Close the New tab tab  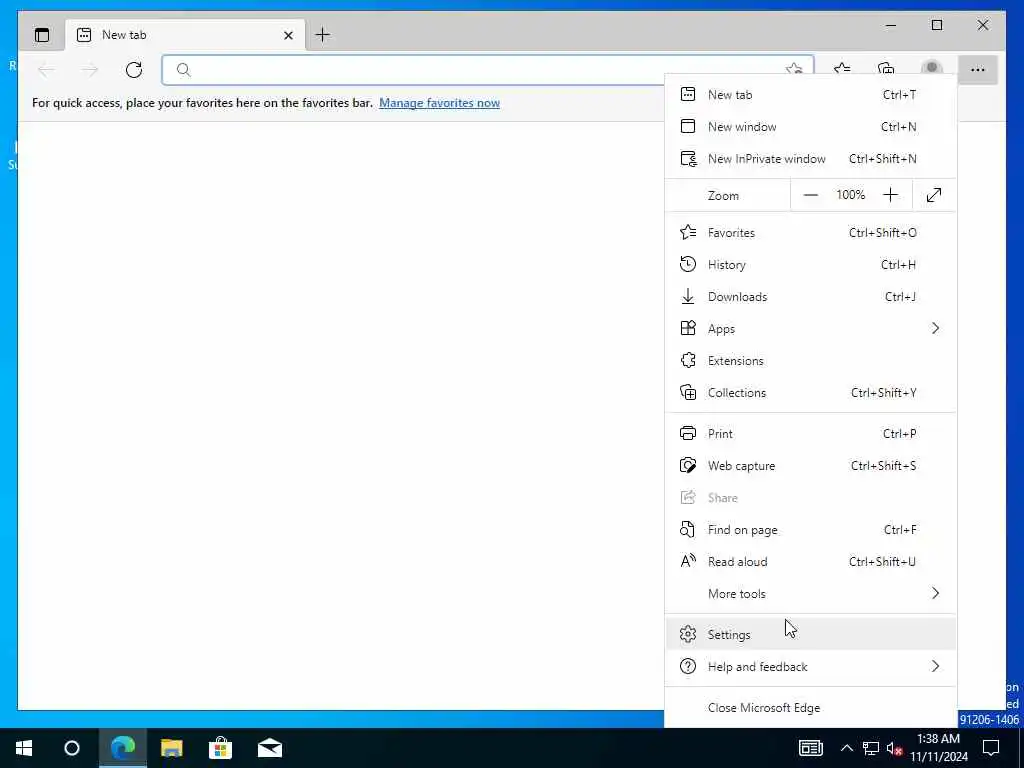pyautogui.click(x=288, y=35)
